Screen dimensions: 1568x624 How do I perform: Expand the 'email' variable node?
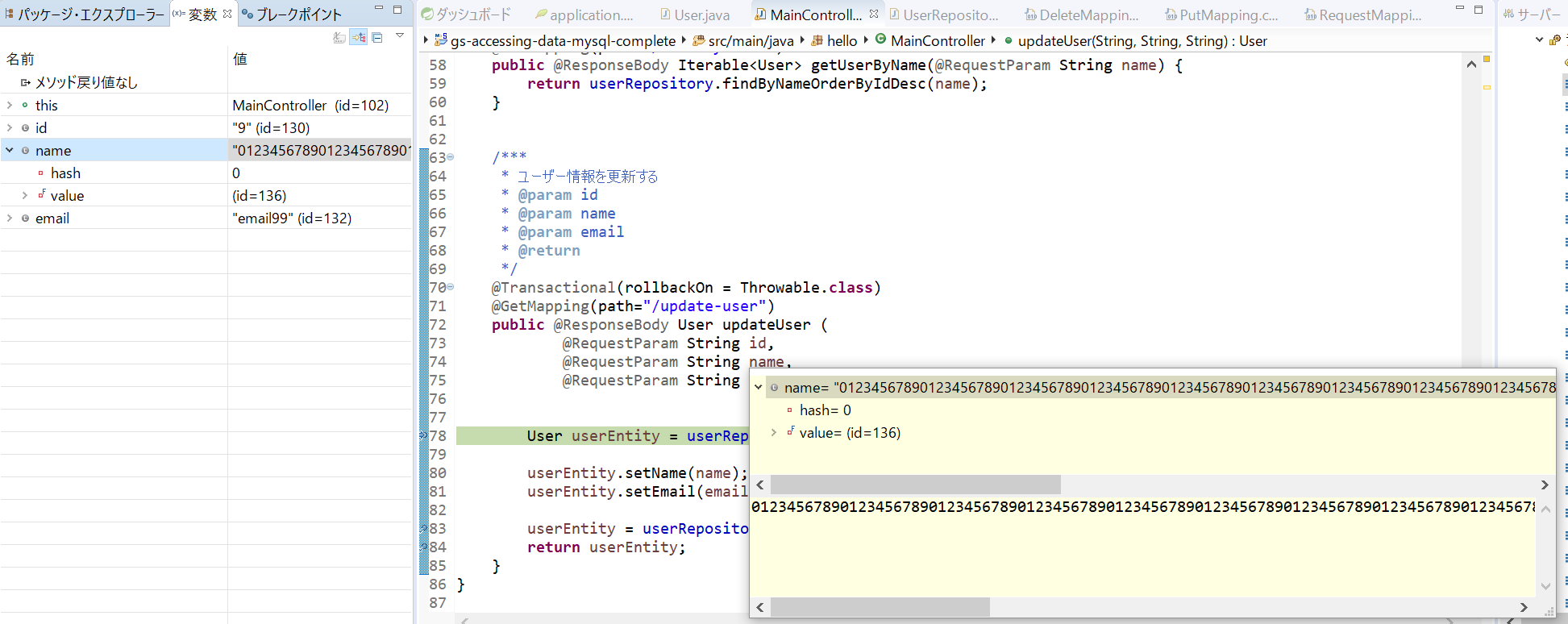point(10,218)
